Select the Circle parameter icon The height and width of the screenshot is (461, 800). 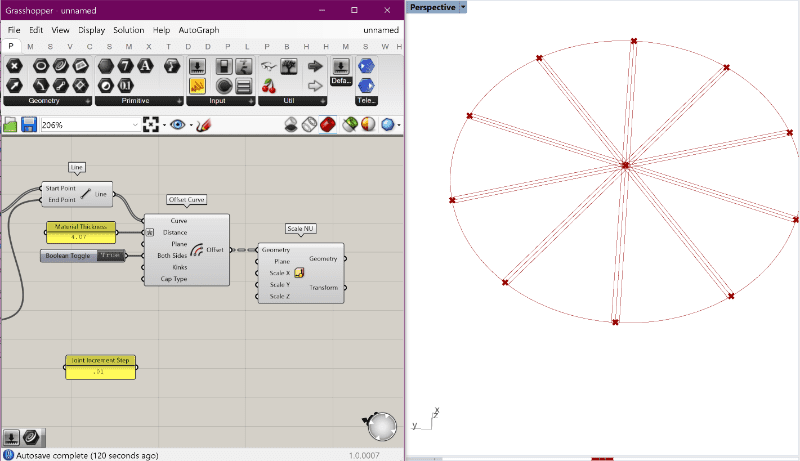41,66
